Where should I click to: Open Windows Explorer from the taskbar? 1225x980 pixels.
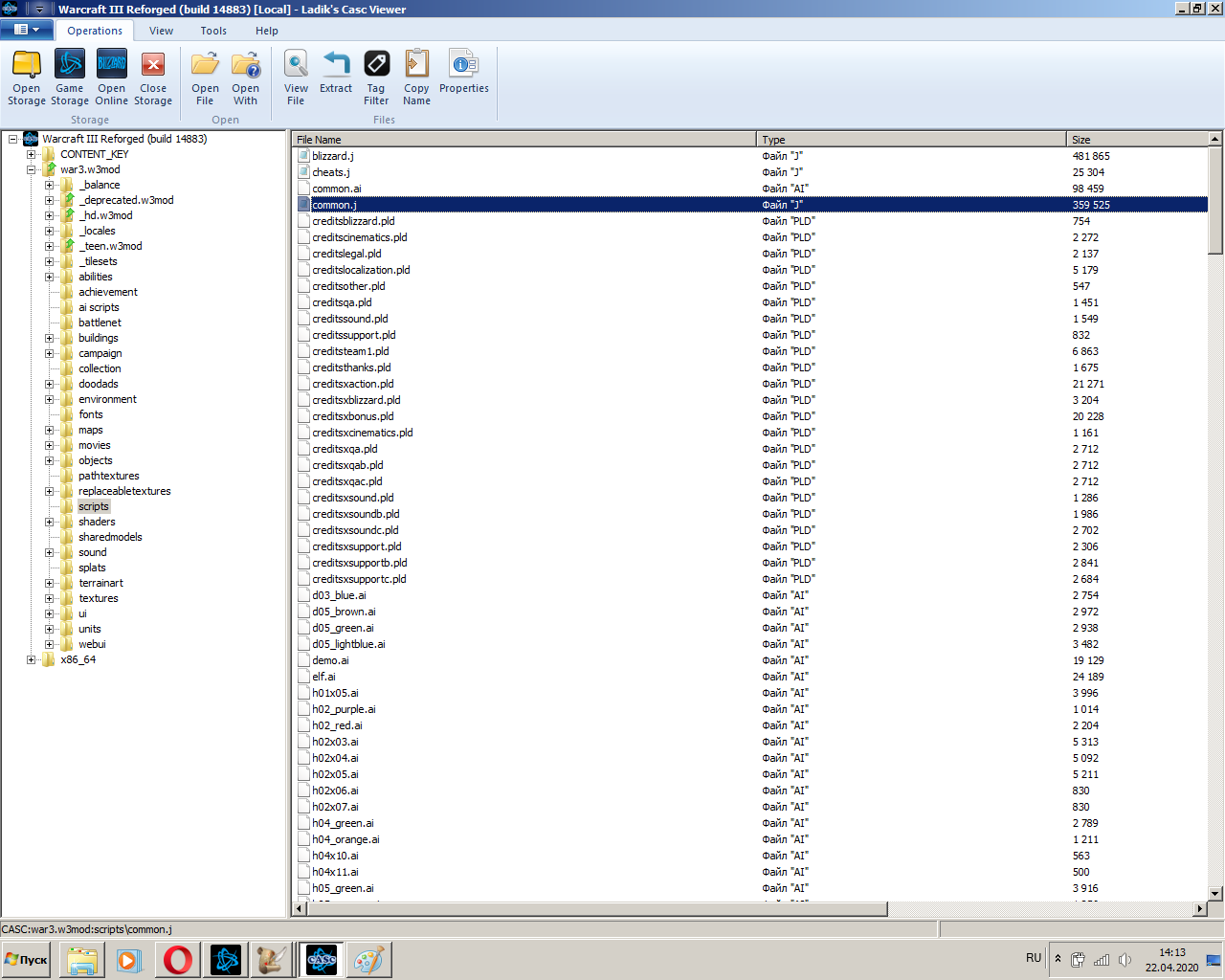(82, 960)
